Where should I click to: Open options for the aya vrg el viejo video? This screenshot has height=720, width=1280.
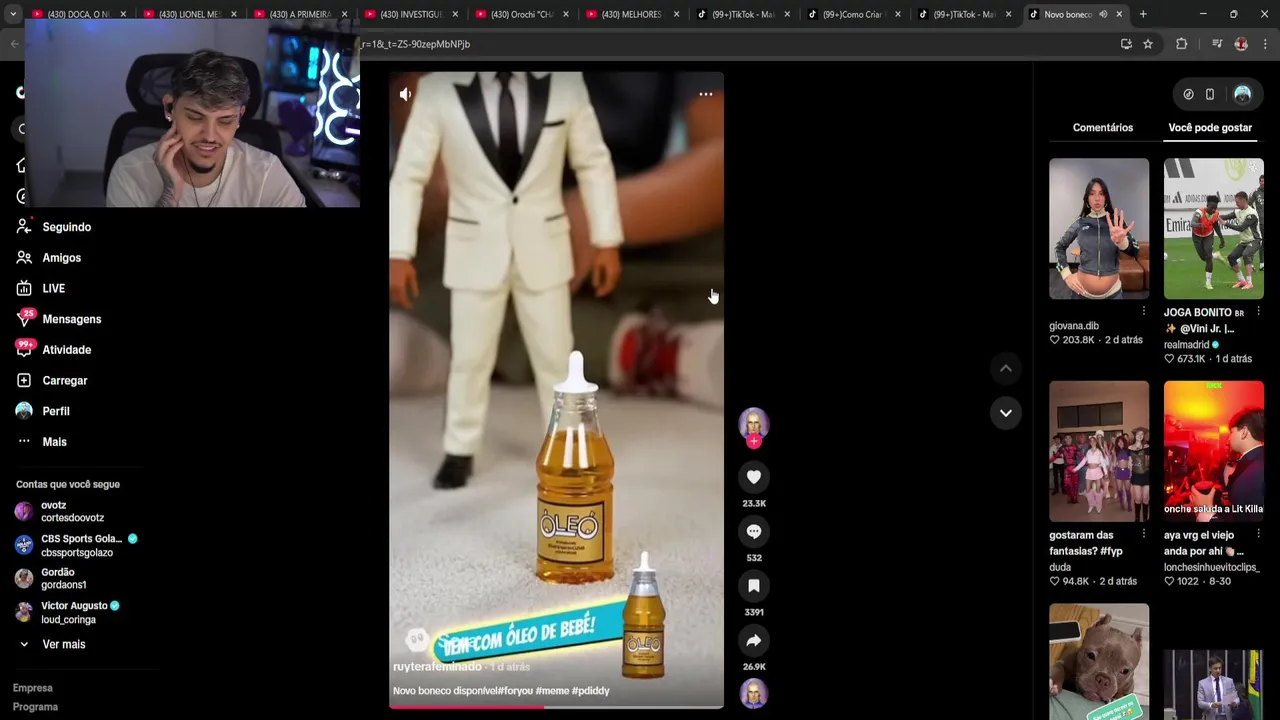[1258, 534]
